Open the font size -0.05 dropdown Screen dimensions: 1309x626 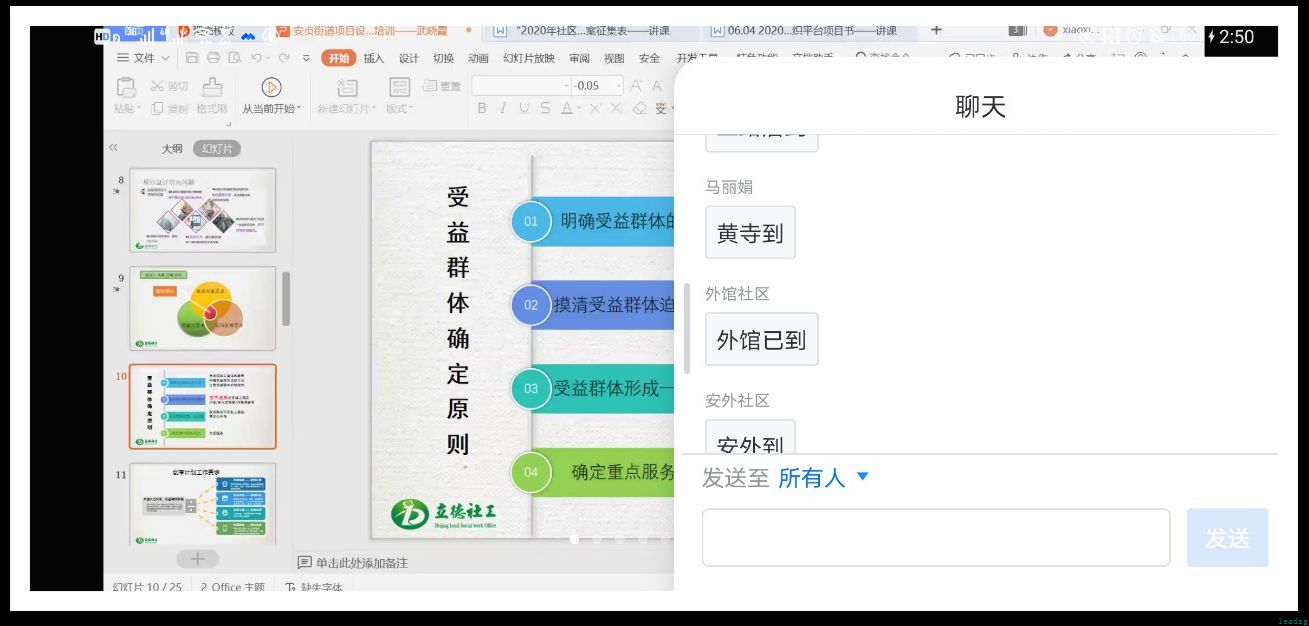tap(619, 86)
